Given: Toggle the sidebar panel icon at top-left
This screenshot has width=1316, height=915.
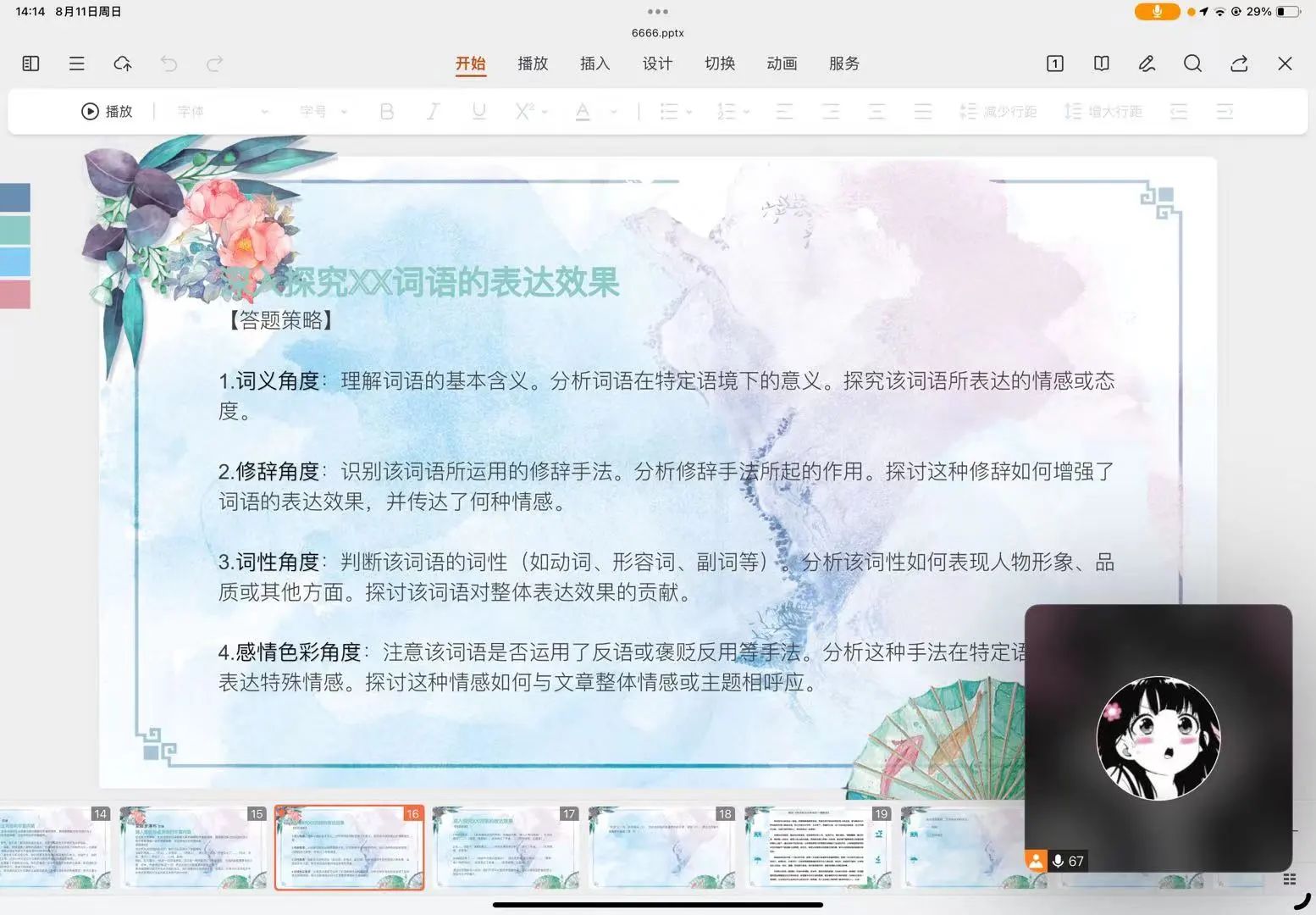Looking at the screenshot, I should click(30, 64).
